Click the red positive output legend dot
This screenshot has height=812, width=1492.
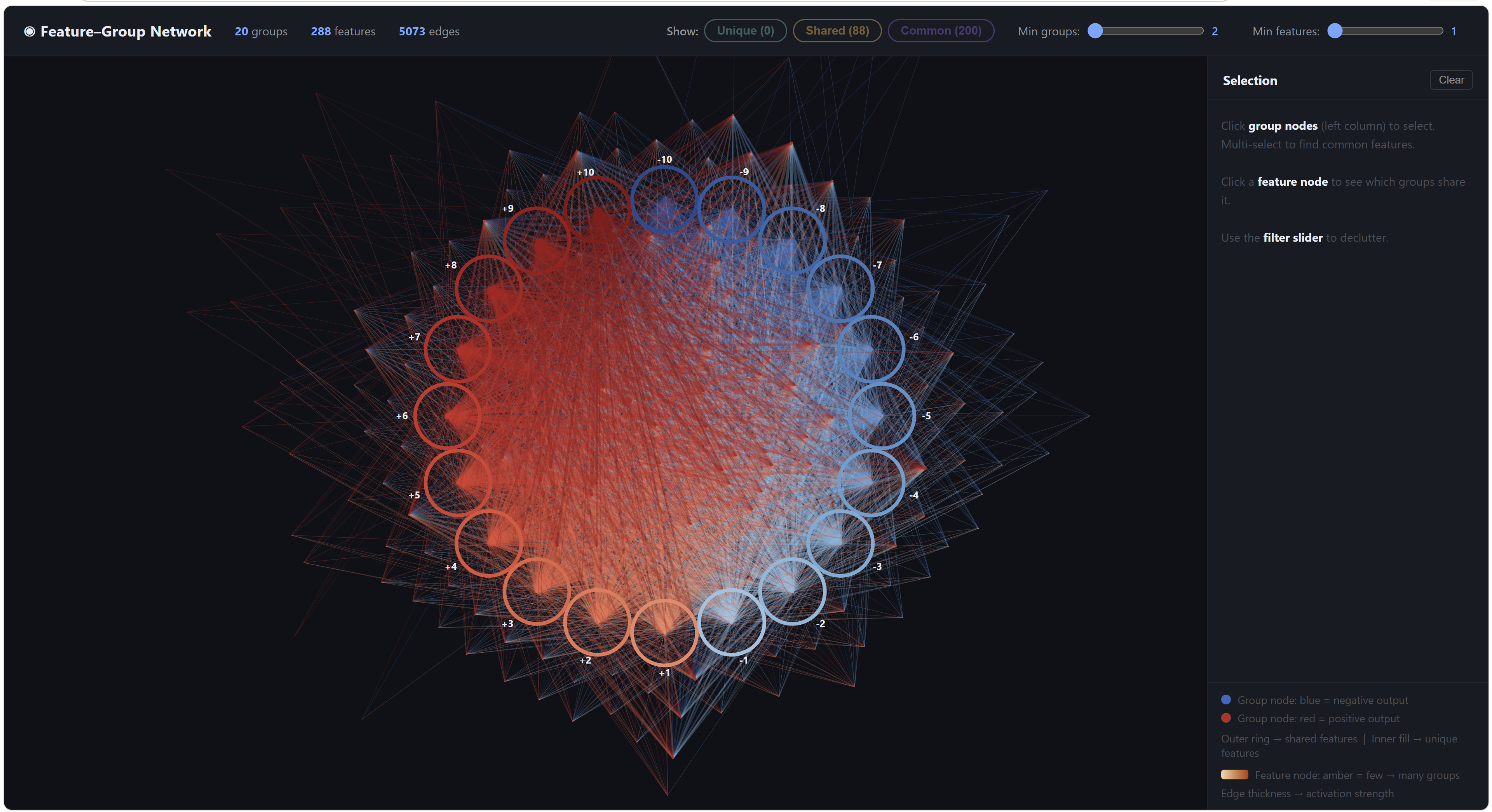(x=1225, y=718)
